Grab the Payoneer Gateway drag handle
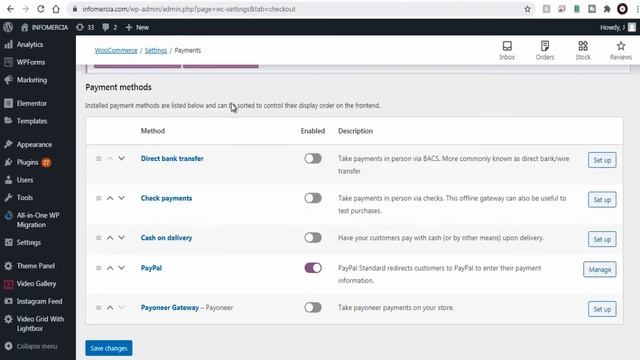 tap(98, 307)
